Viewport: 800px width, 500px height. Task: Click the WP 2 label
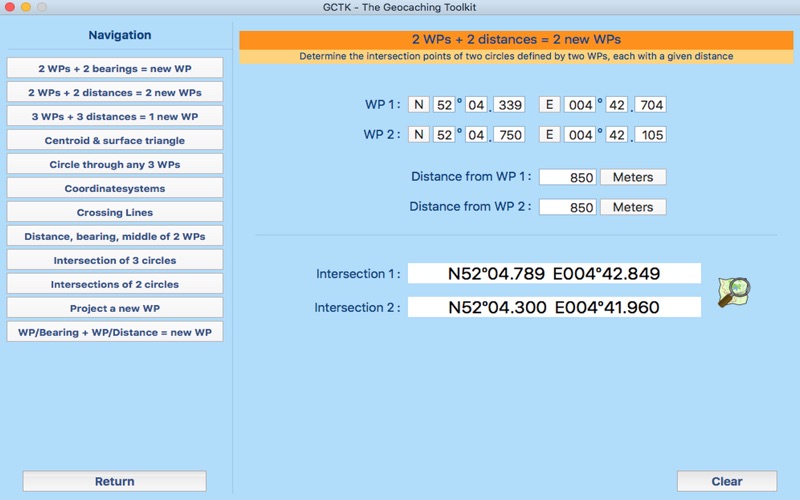[382, 135]
